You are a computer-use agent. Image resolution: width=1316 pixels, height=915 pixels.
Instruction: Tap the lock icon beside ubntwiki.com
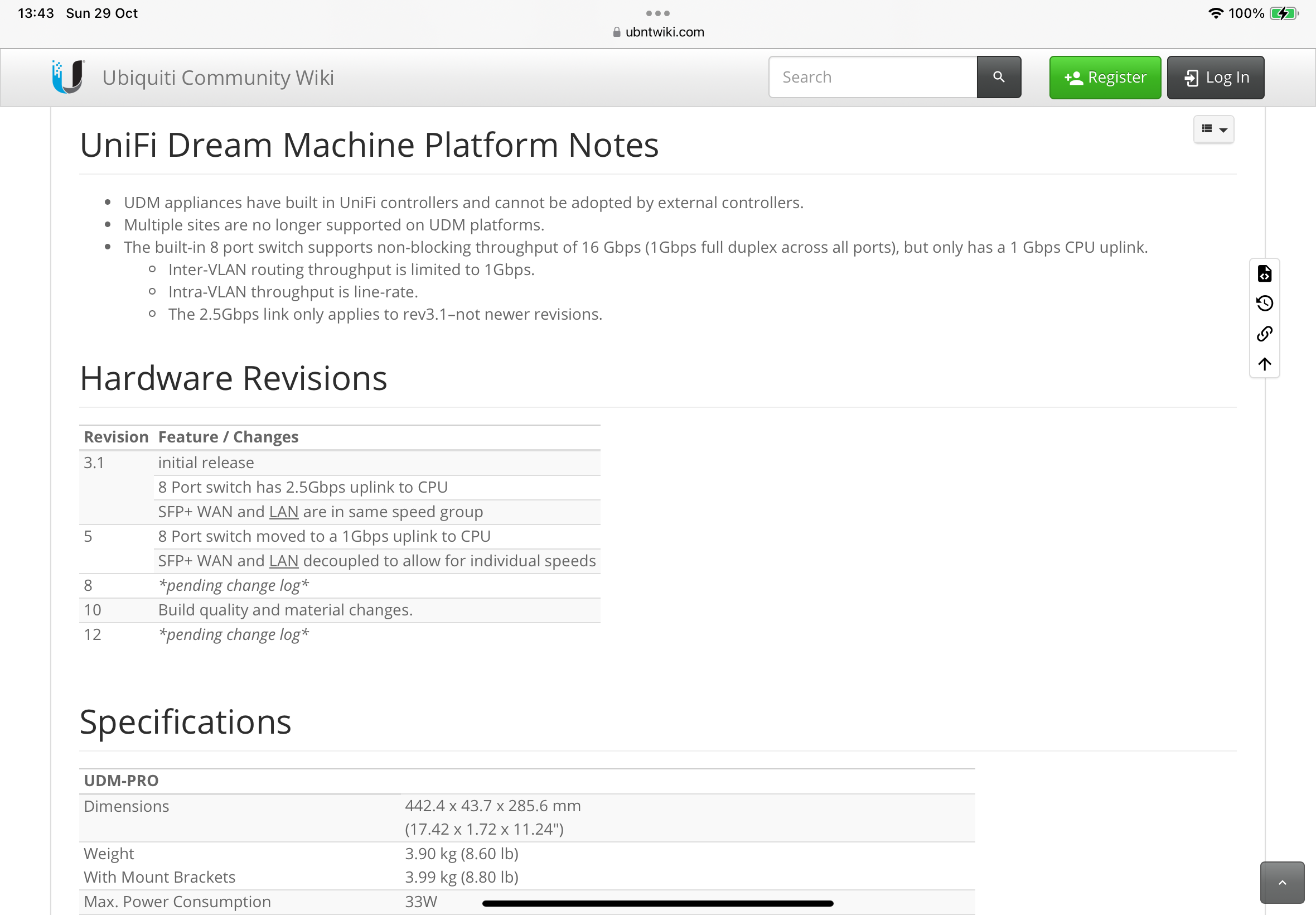[617, 32]
